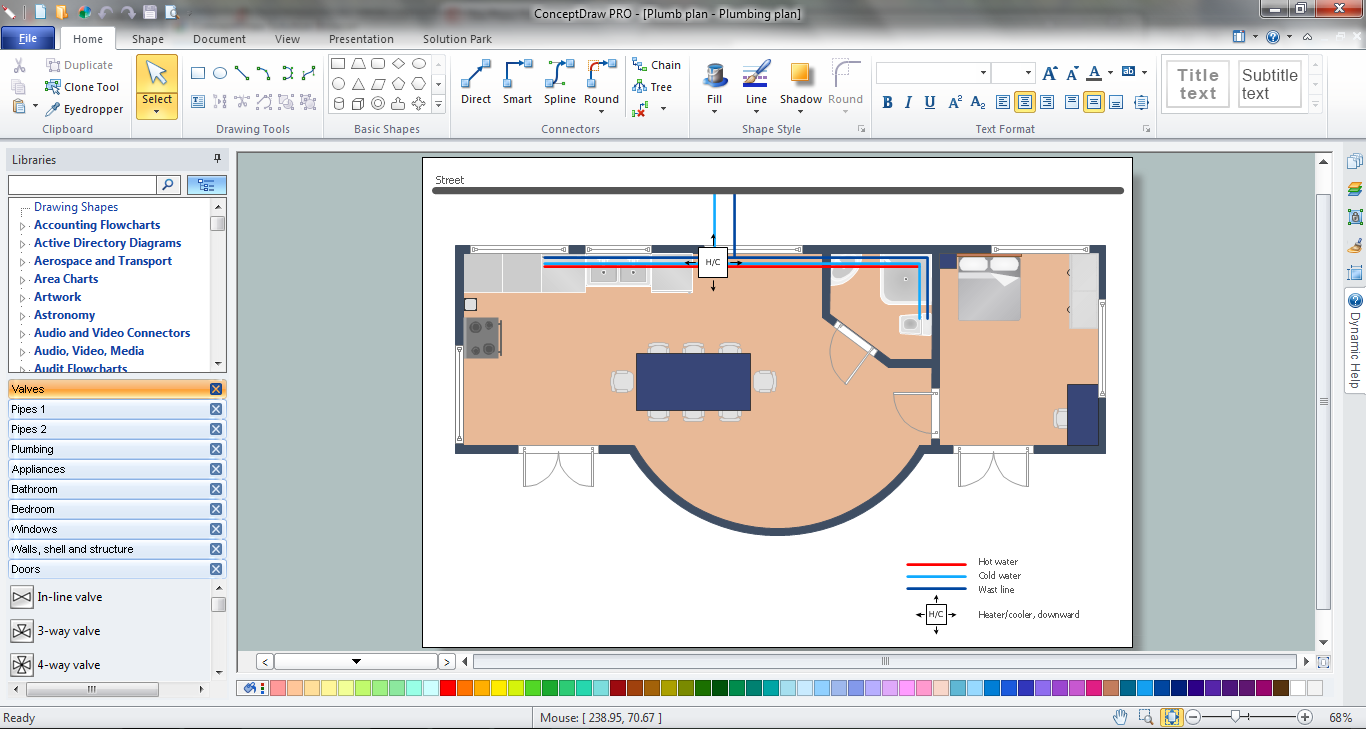Close the Valves library panel
Viewport: 1366px width, 729px height.
click(x=216, y=389)
